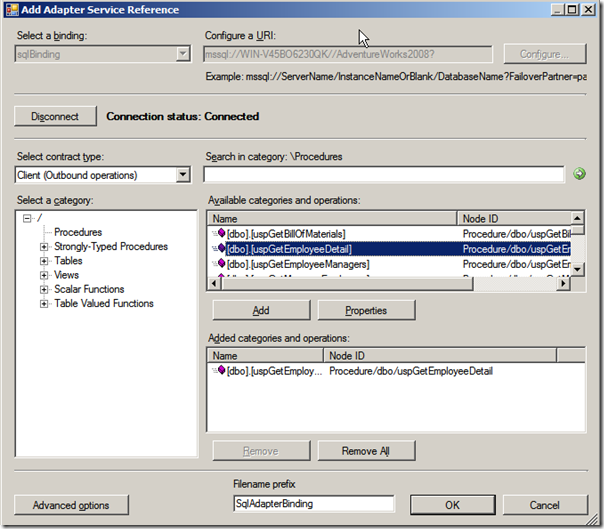
Task: Collapse the root / tree node
Action: click(27, 218)
